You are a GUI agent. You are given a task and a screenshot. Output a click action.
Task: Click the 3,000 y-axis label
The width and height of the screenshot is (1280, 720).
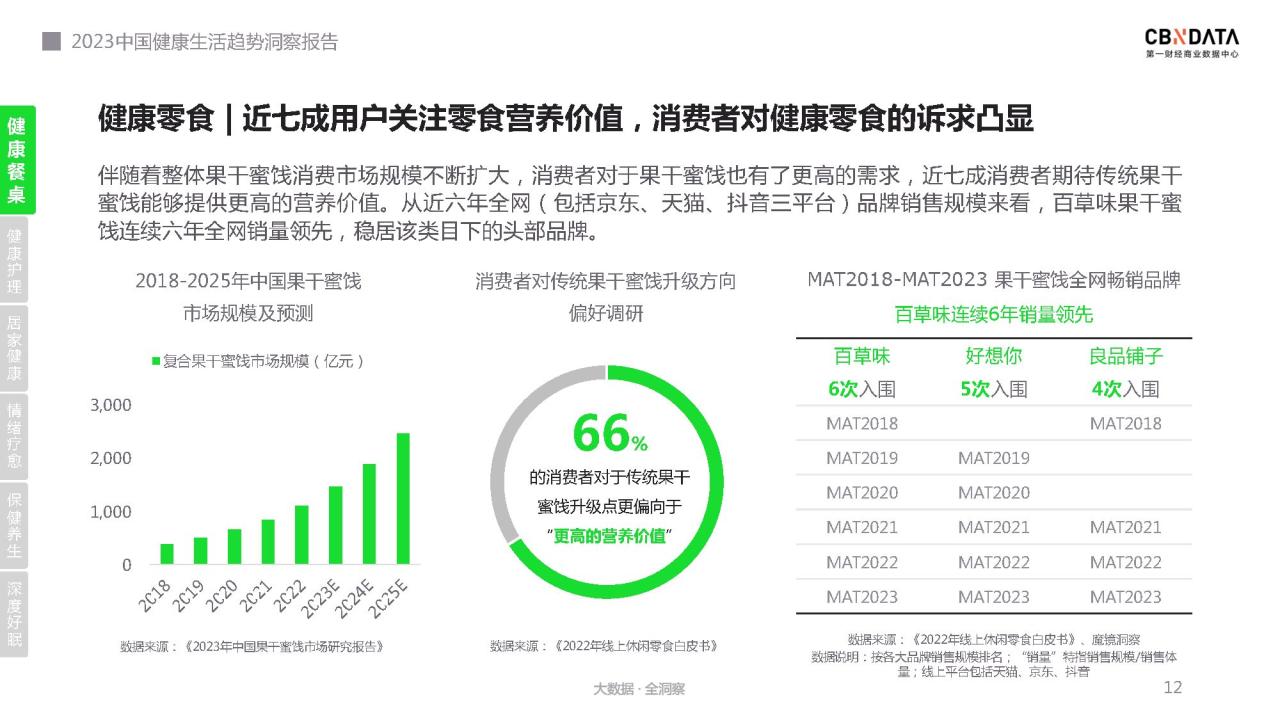point(111,405)
